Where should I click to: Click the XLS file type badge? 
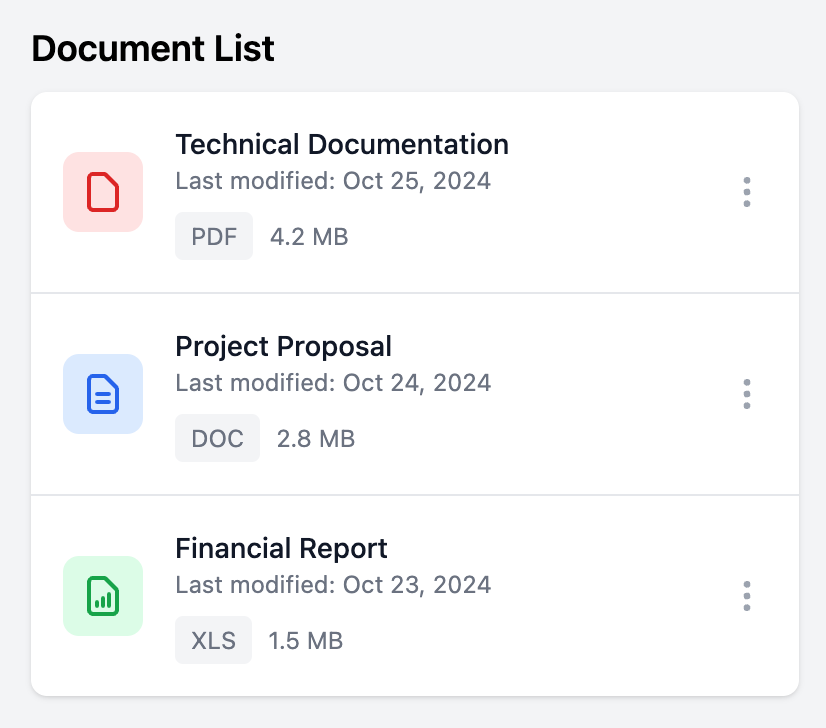point(213,640)
